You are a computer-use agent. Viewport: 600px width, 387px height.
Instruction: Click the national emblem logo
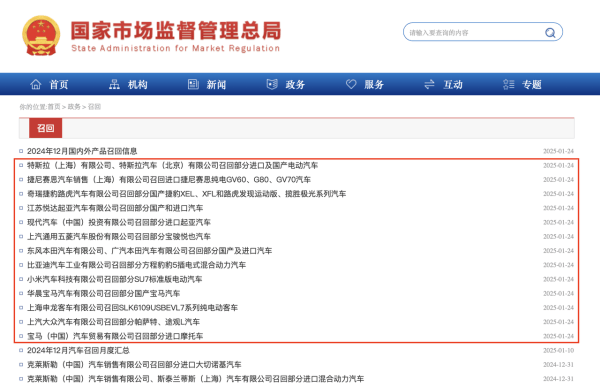click(41, 36)
